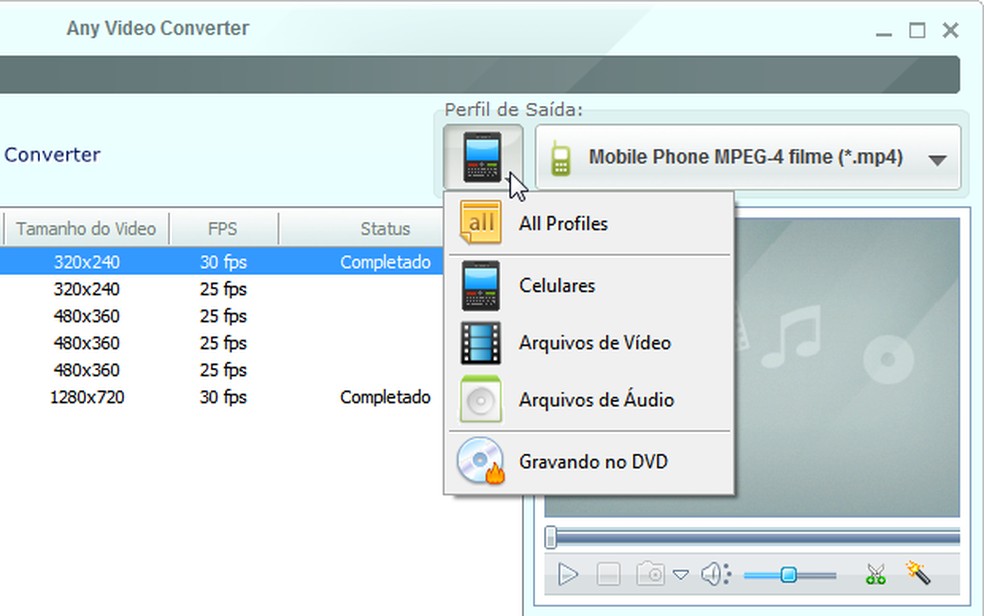Sort by Status column header
Screen dimensions: 984x616
coord(385,228)
